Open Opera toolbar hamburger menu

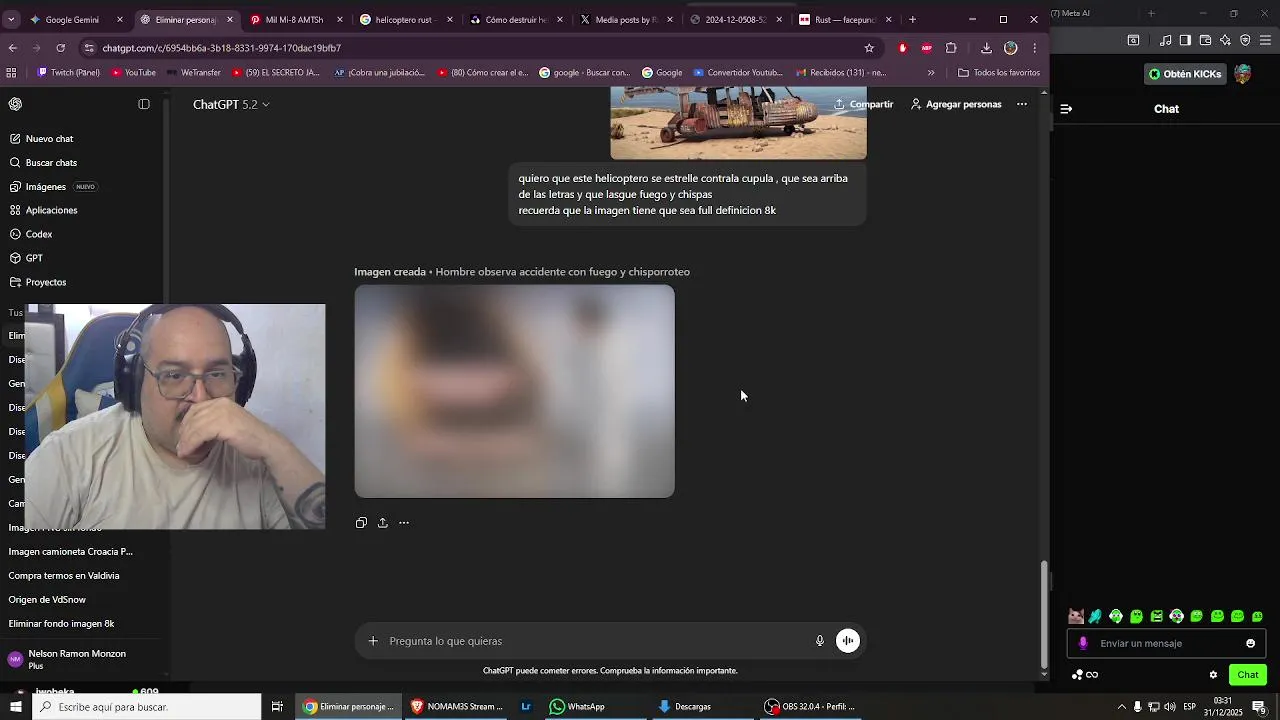click(x=1266, y=40)
